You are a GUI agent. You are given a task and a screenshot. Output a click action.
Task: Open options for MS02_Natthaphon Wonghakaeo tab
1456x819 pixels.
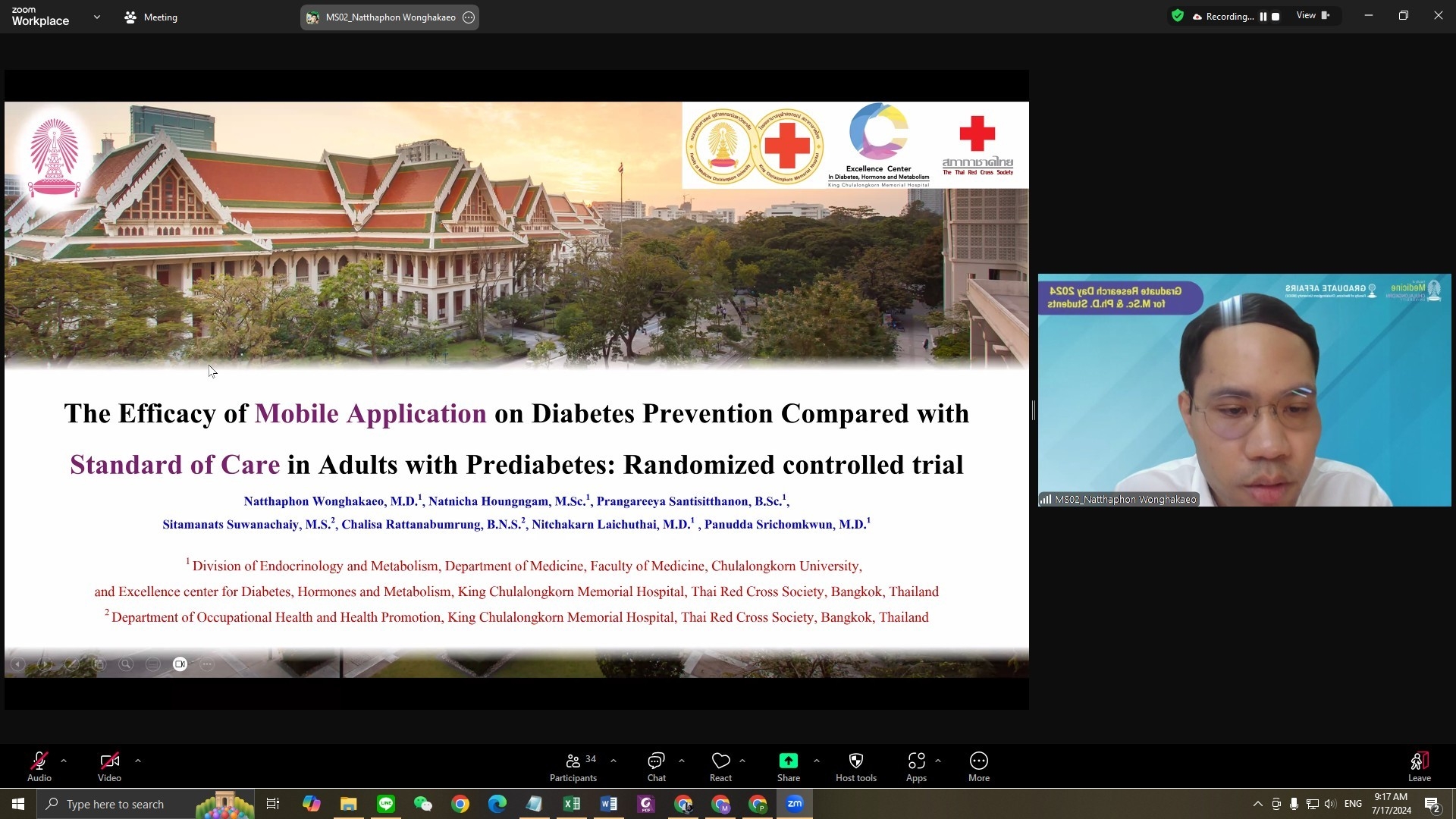point(469,17)
